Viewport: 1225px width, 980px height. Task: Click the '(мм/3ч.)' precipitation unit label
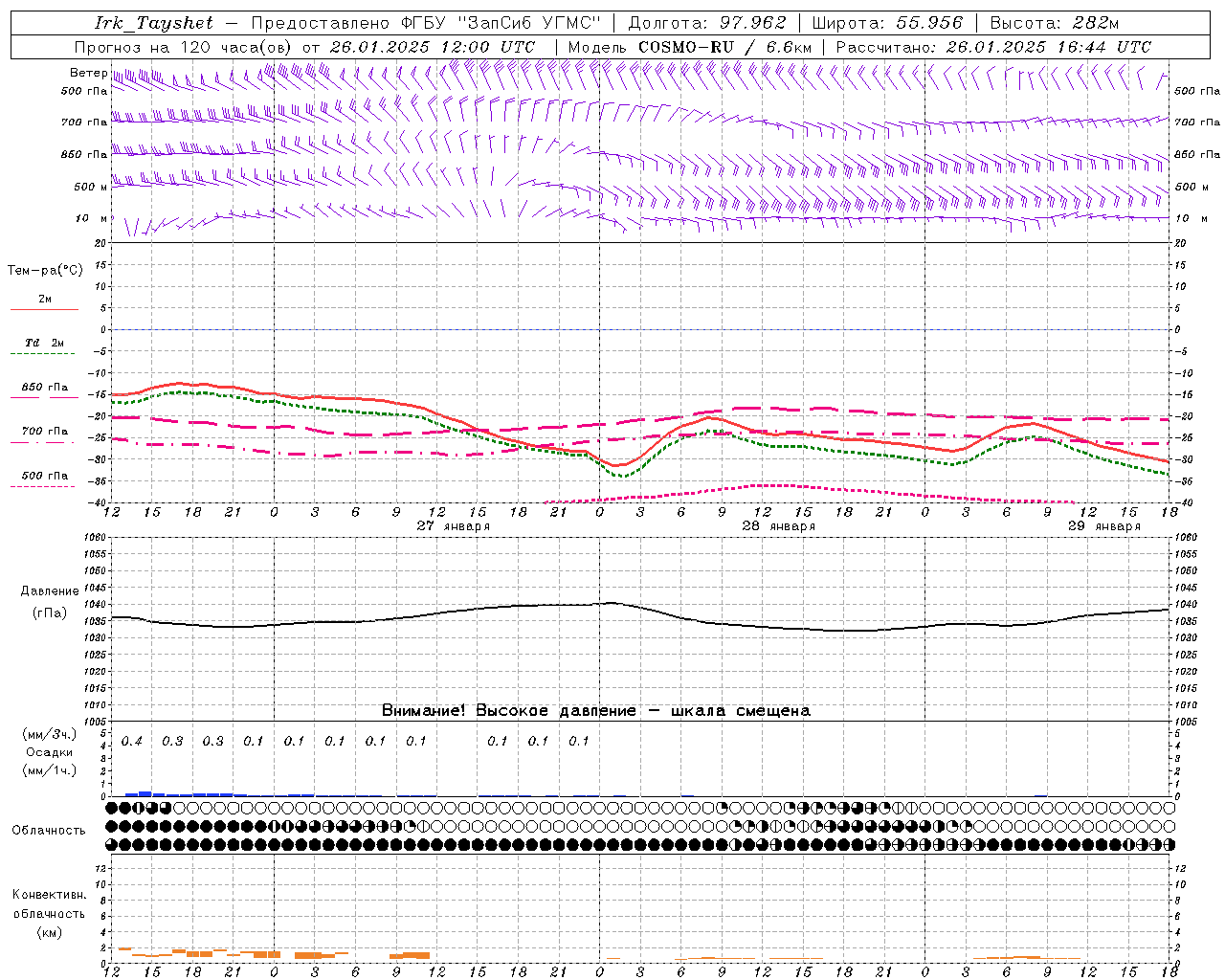tap(50, 735)
